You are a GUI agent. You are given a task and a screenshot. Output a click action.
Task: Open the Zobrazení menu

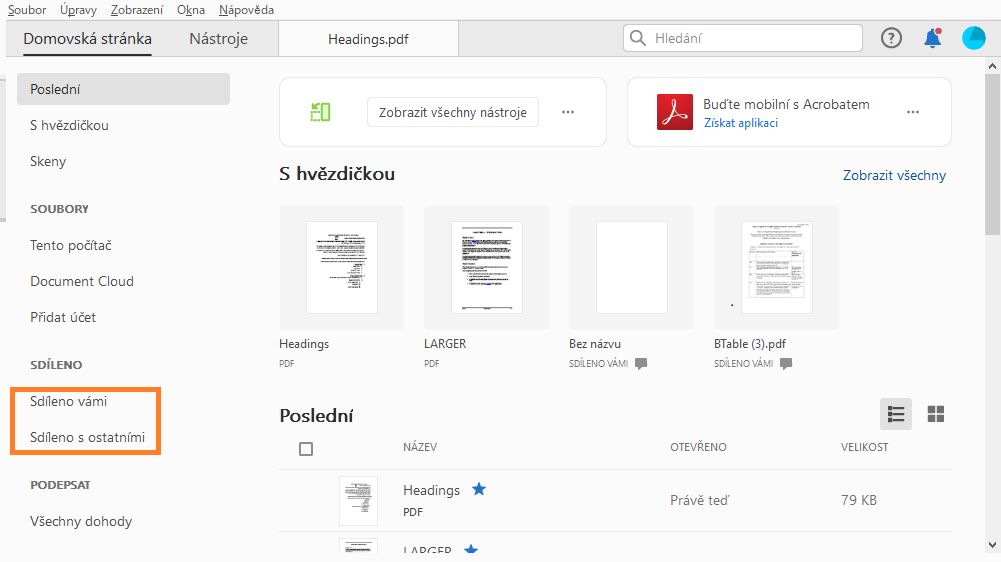137,10
